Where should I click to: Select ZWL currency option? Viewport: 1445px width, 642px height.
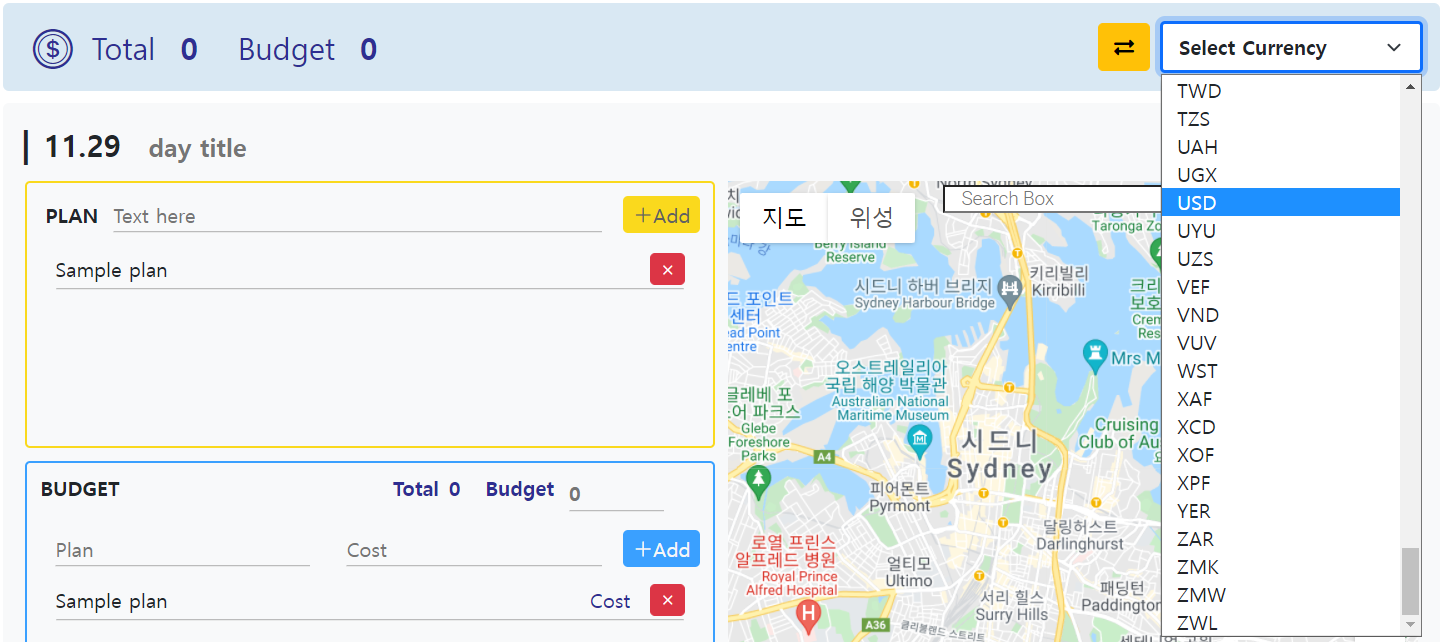[x=1281, y=622]
